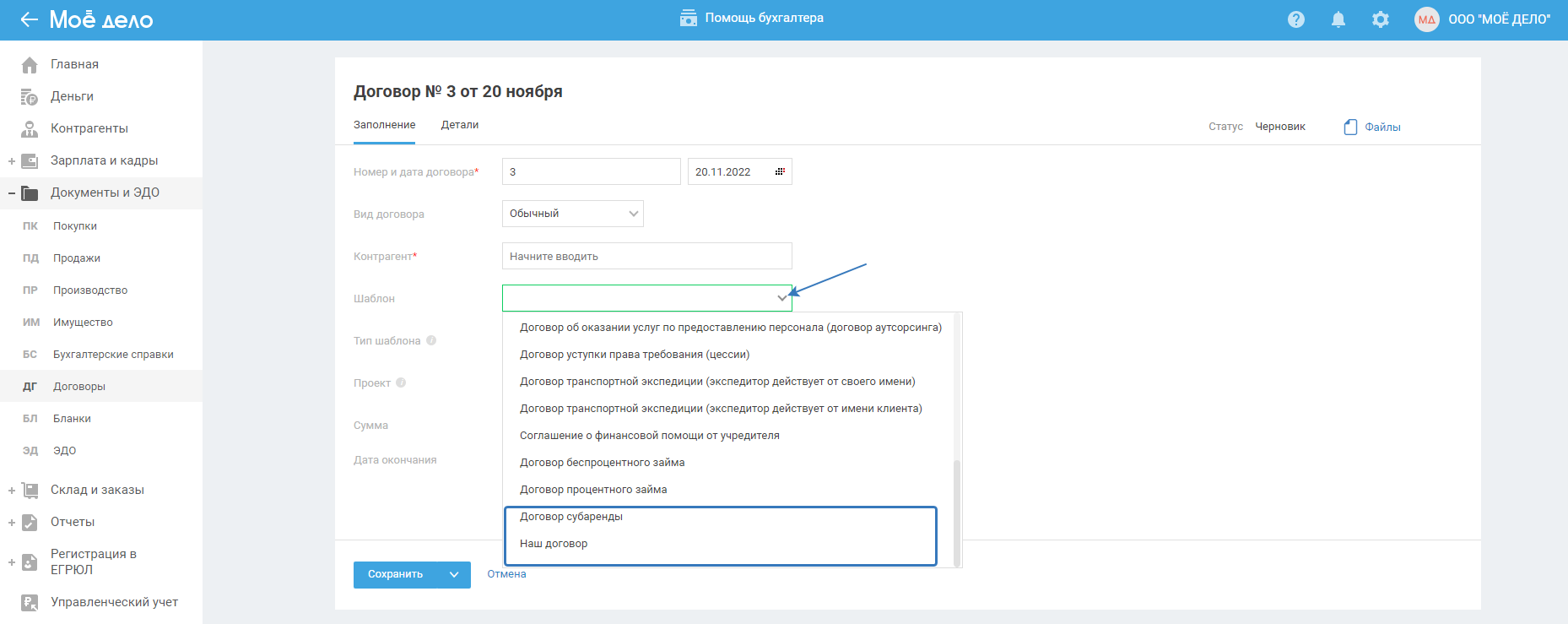Image resolution: width=1568 pixels, height=624 pixels.
Task: Click the МД account avatar
Action: 1426,19
